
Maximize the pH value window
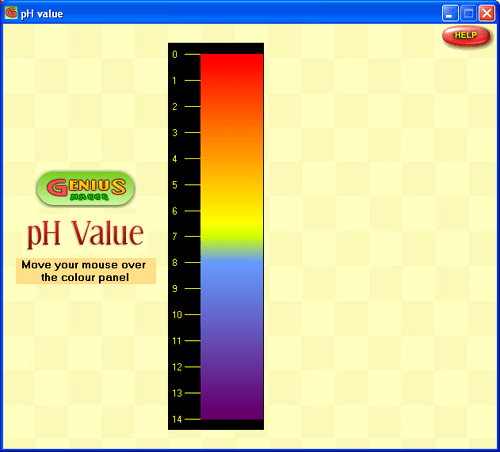tap(468, 14)
